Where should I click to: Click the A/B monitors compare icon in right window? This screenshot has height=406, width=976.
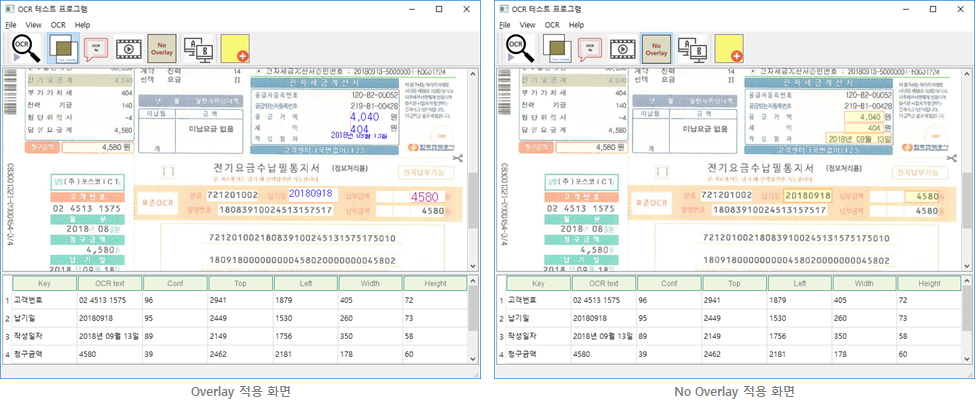point(691,47)
